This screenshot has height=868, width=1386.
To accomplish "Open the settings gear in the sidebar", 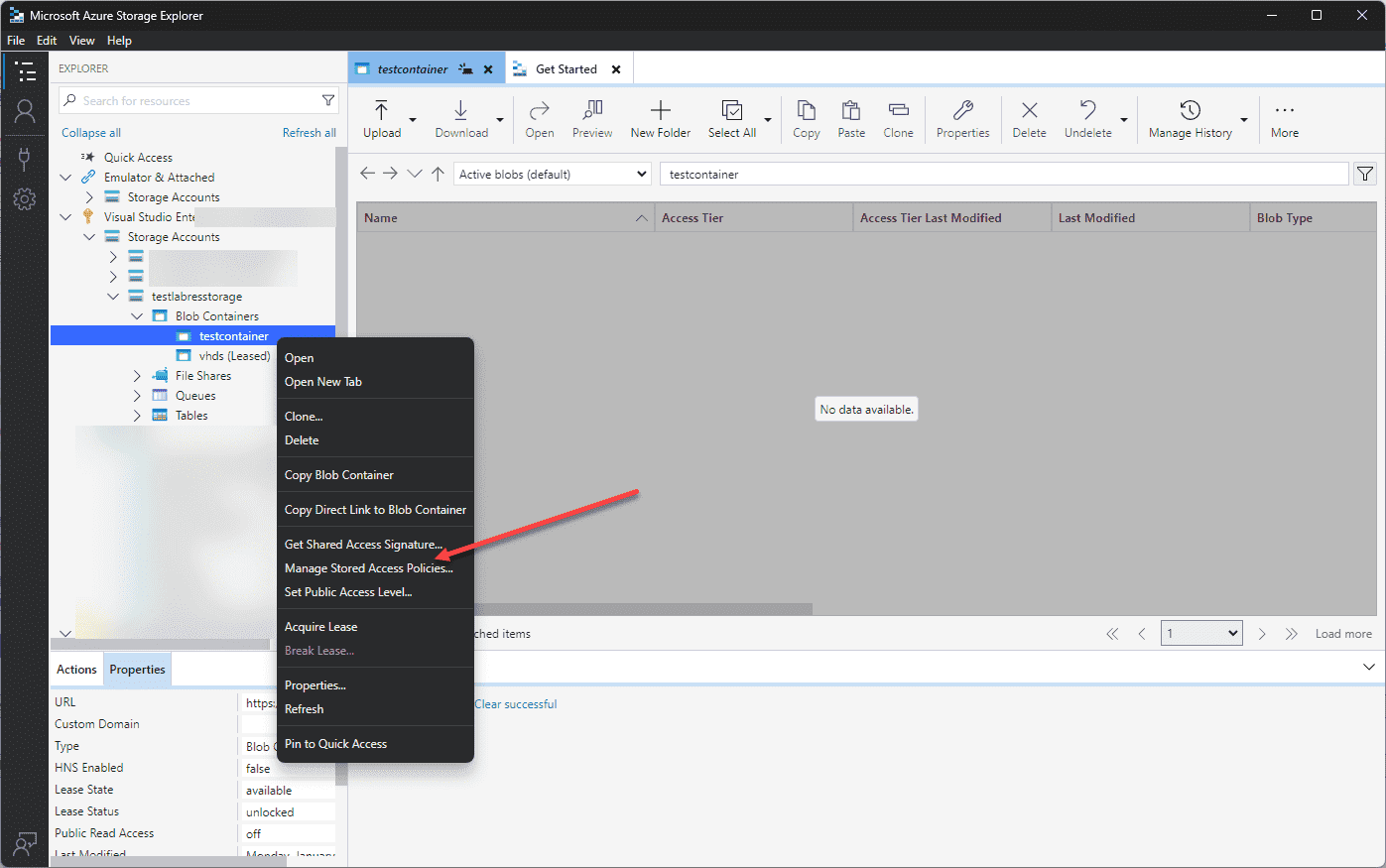I will click(x=25, y=199).
